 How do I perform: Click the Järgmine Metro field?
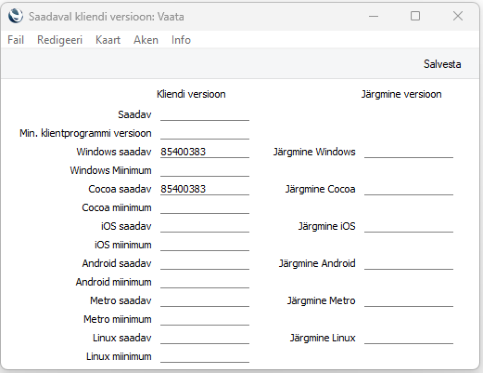click(x=409, y=301)
